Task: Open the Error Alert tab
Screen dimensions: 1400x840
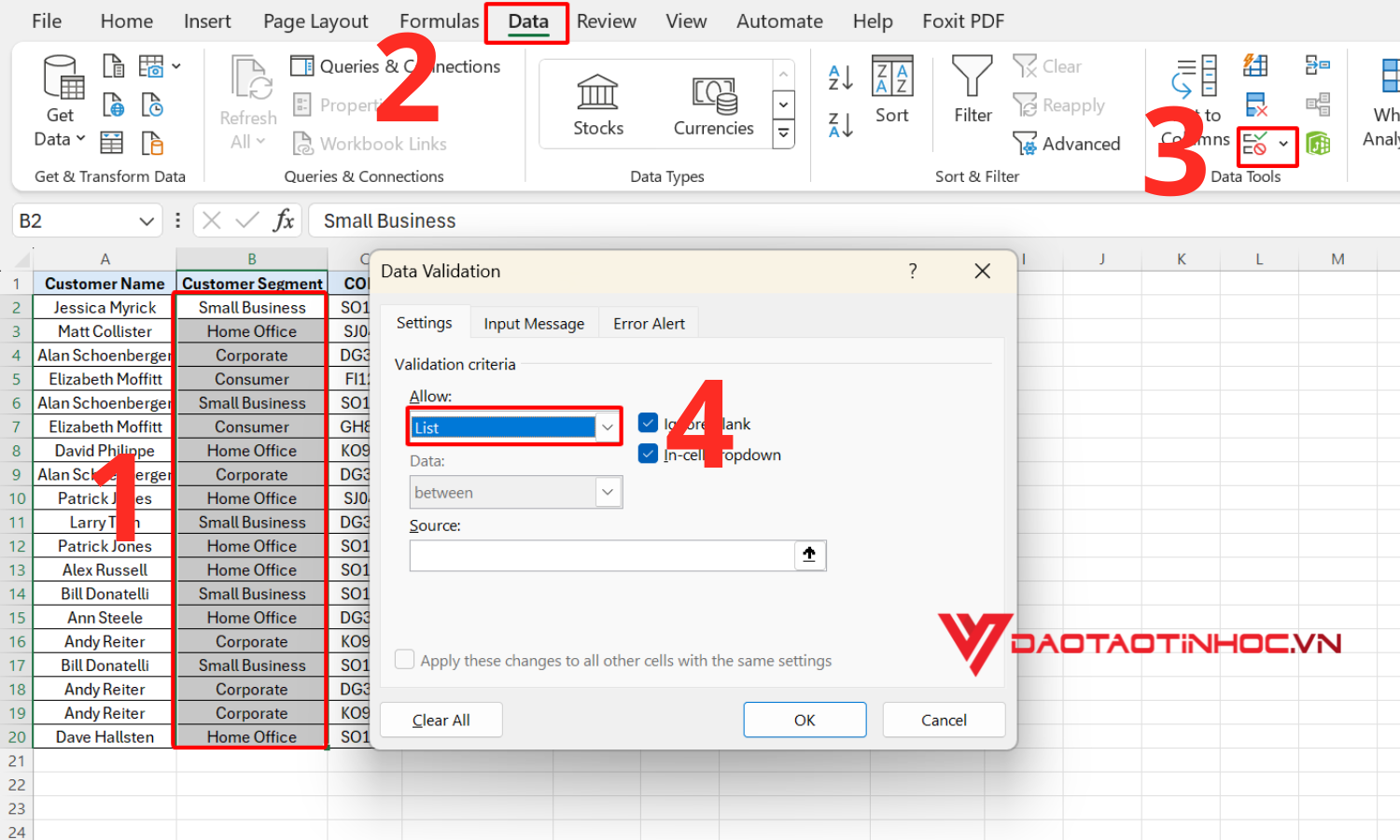Action: pyautogui.click(x=649, y=324)
